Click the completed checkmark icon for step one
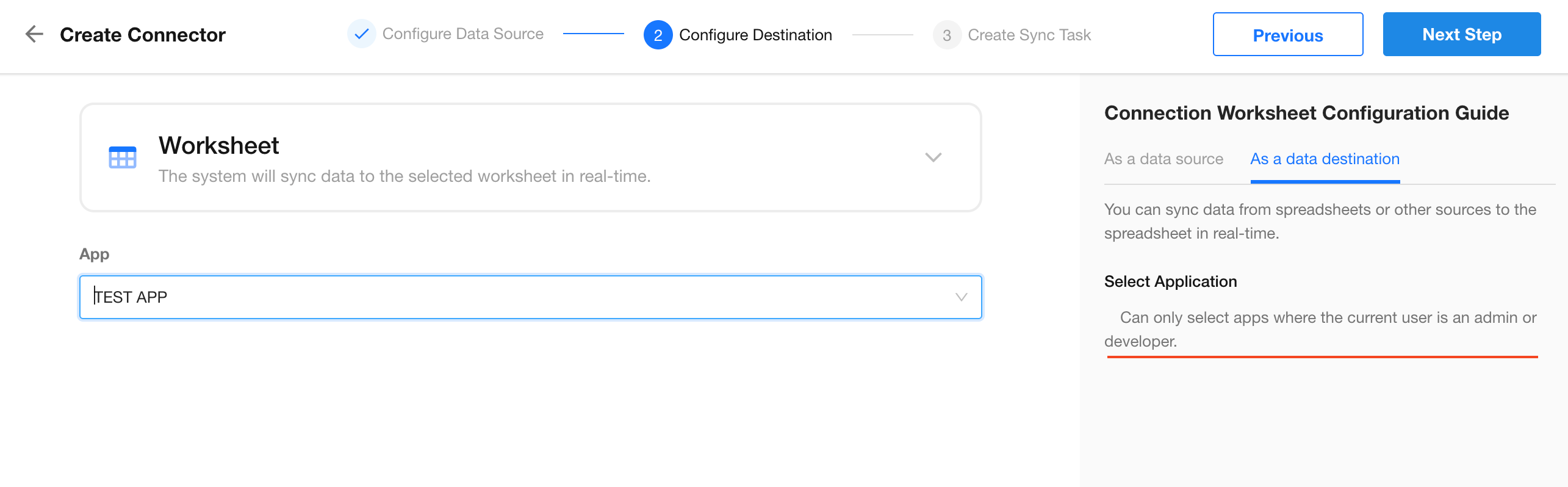Image resolution: width=1568 pixels, height=487 pixels. coord(361,34)
